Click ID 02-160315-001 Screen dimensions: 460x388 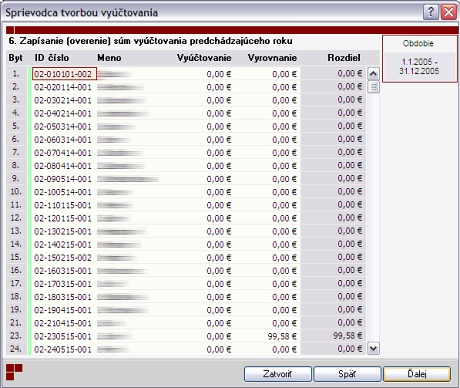click(63, 271)
